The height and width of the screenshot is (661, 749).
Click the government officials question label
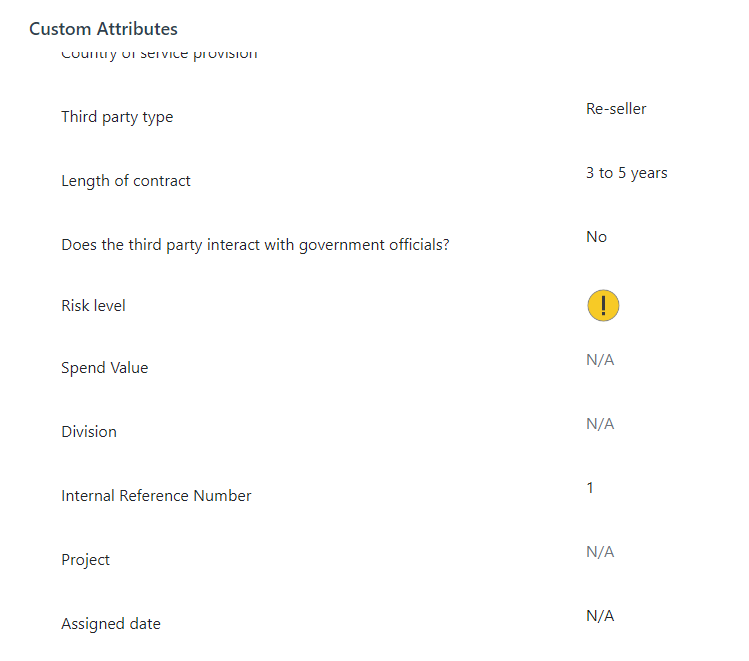(x=255, y=245)
